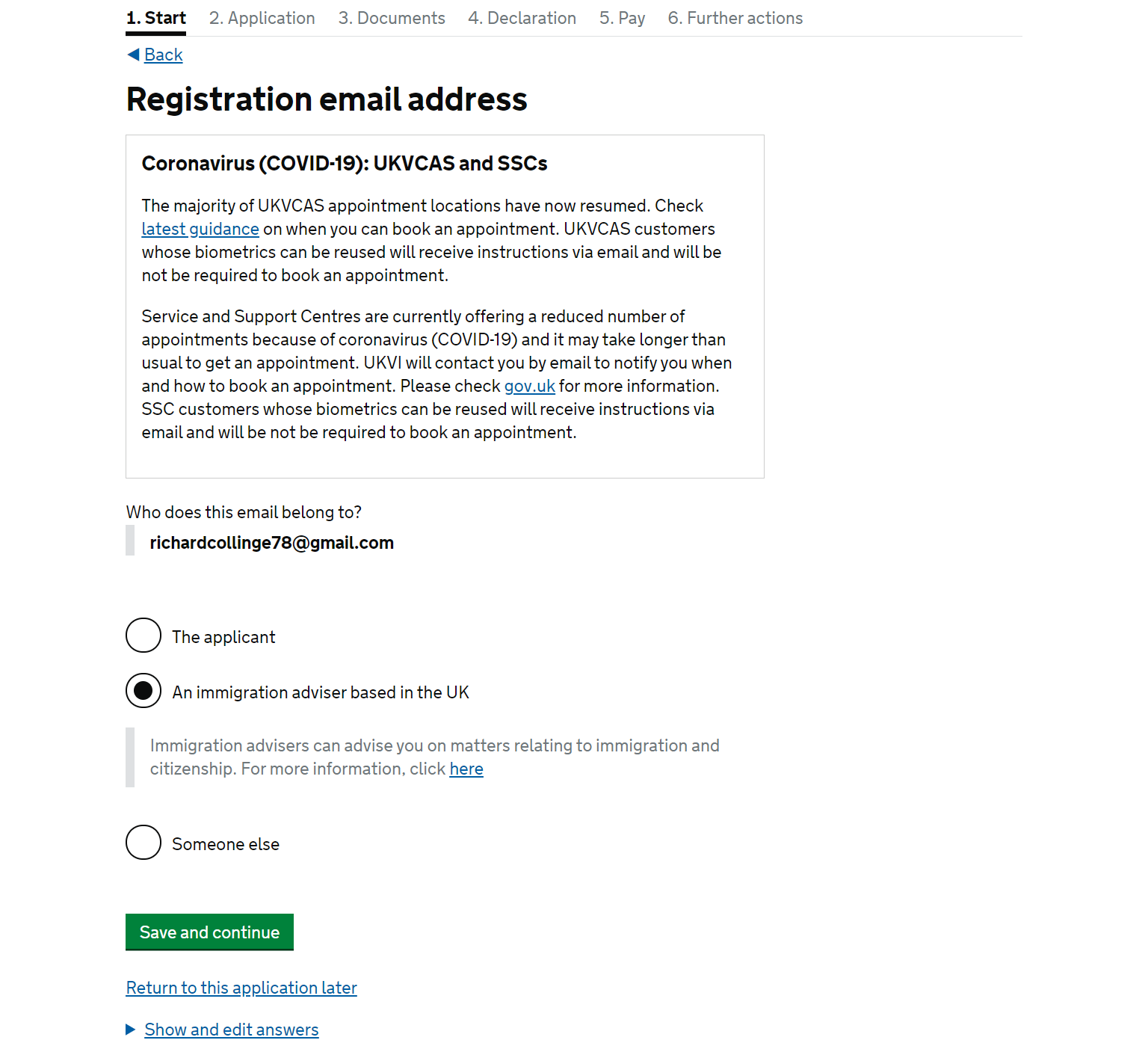Open the 2. Application step tab
This screenshot has width=1148, height=1049.
[x=262, y=18]
